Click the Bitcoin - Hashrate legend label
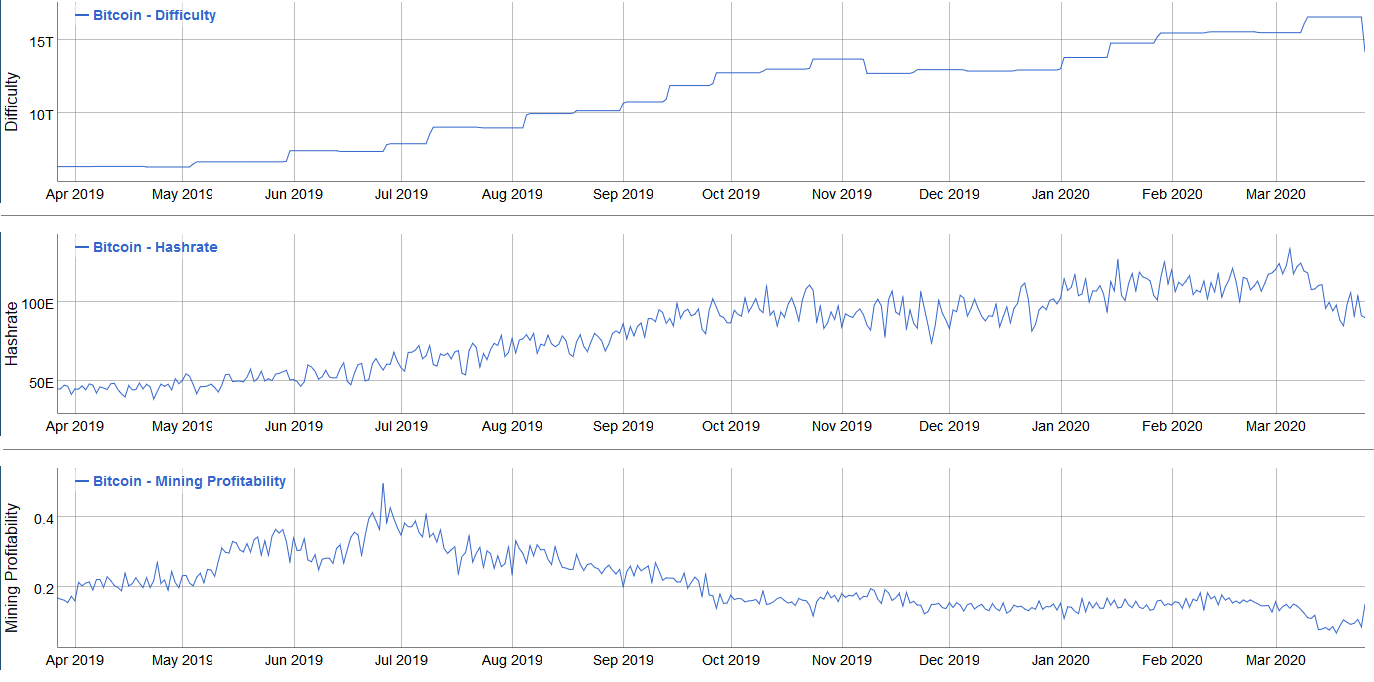Image resolution: width=1374 pixels, height=682 pixels. coord(155,246)
